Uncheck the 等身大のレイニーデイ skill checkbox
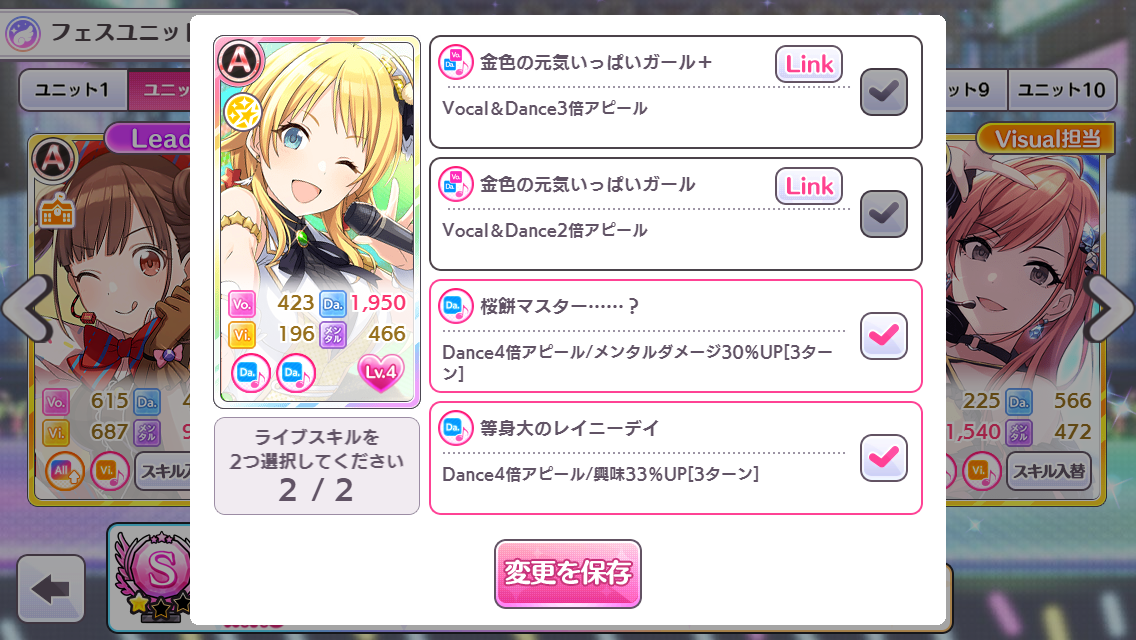The image size is (1136, 640). point(883,457)
